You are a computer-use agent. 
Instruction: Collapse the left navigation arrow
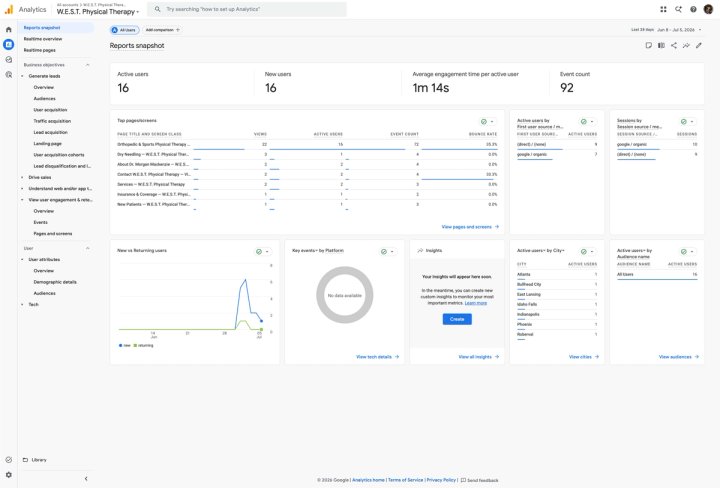86,478
